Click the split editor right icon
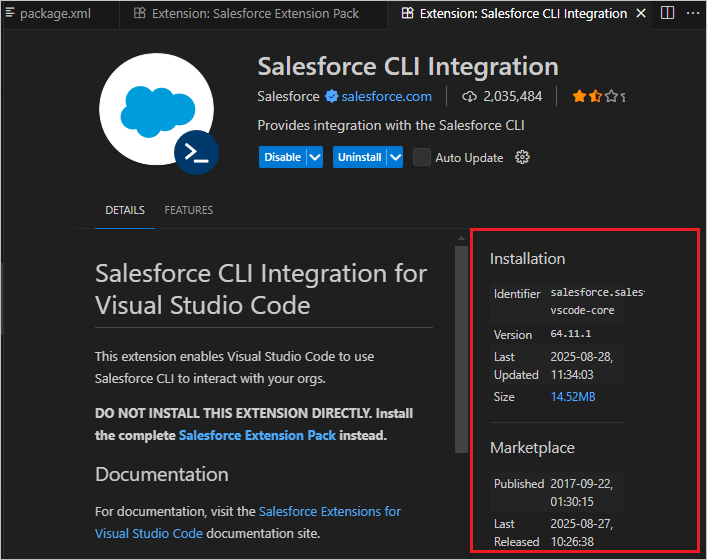Screen dimensions: 707x560 [667, 13]
